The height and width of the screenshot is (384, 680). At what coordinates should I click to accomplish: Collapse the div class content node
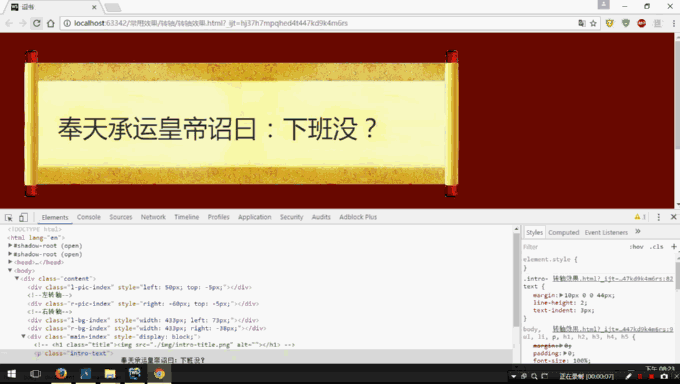pyautogui.click(x=17, y=279)
